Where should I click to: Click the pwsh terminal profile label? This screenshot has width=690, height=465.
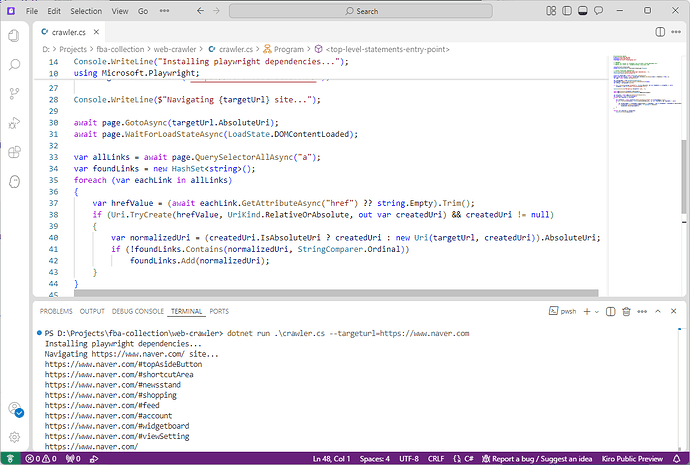pyautogui.click(x=563, y=311)
